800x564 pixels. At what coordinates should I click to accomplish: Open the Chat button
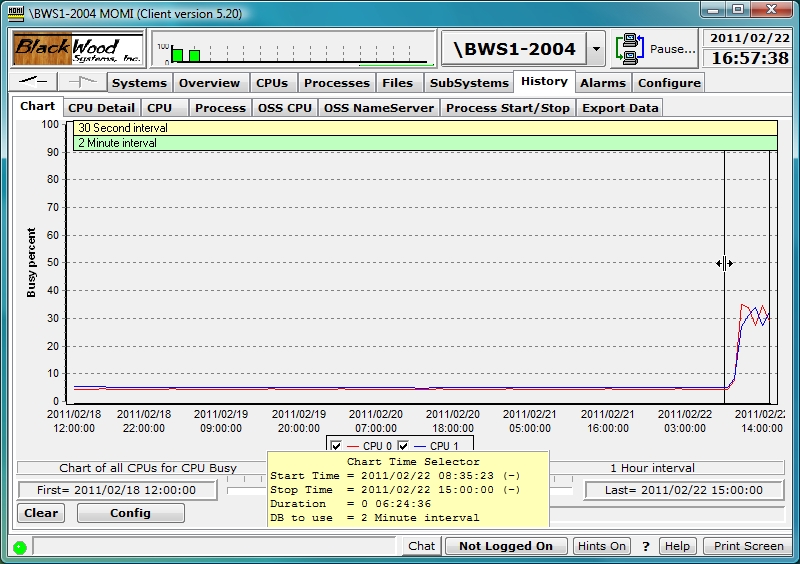point(421,546)
